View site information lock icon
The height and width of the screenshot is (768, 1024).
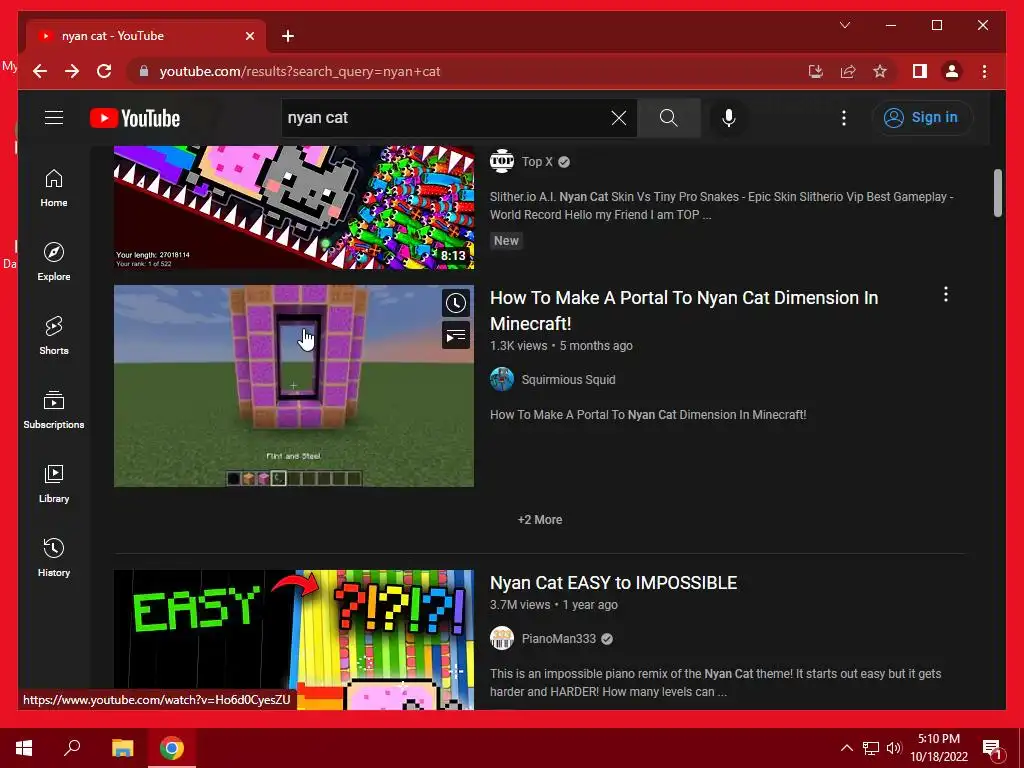click(x=144, y=71)
